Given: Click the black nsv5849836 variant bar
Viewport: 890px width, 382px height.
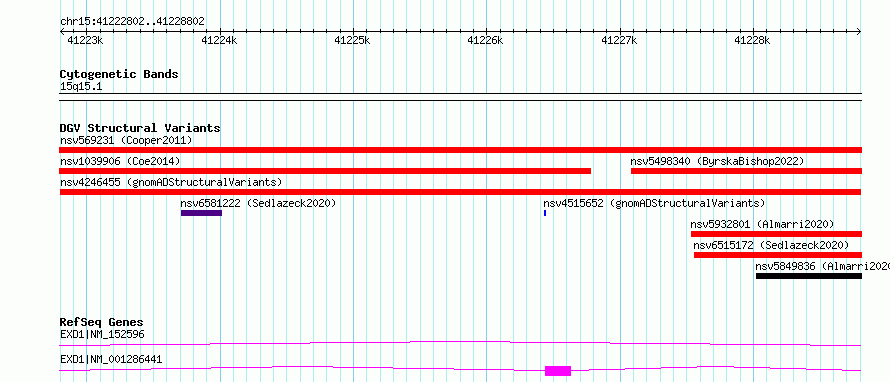Looking at the screenshot, I should pyautogui.click(x=809, y=276).
